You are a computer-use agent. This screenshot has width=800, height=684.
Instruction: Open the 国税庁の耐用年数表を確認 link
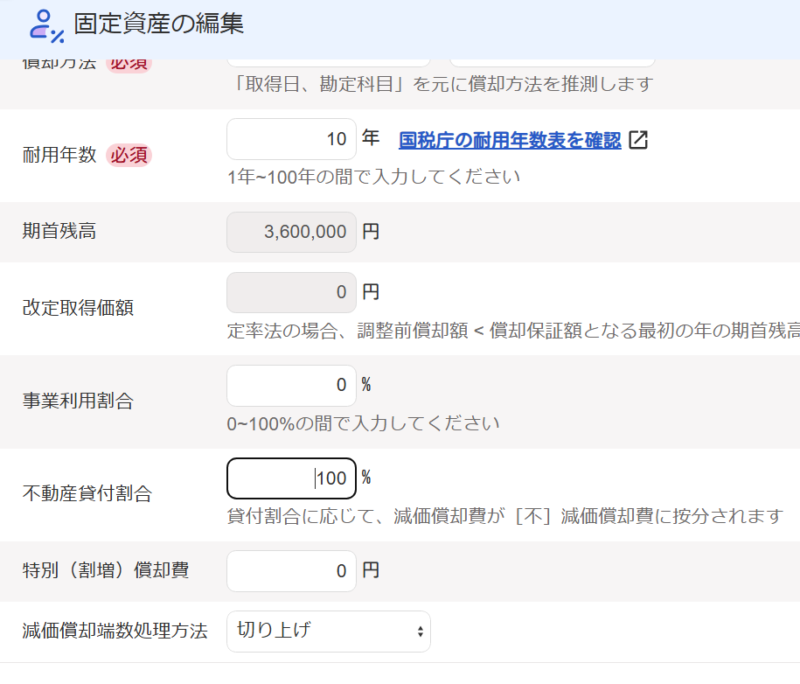click(x=509, y=140)
